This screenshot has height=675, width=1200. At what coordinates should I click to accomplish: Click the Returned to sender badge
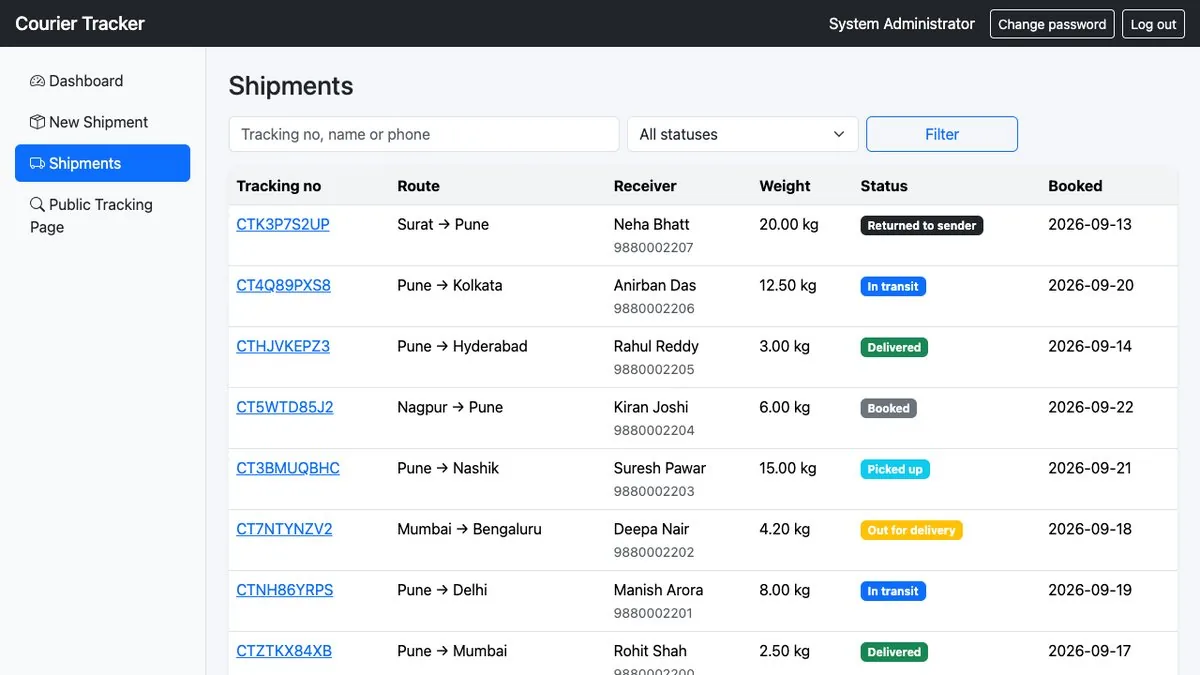(922, 226)
